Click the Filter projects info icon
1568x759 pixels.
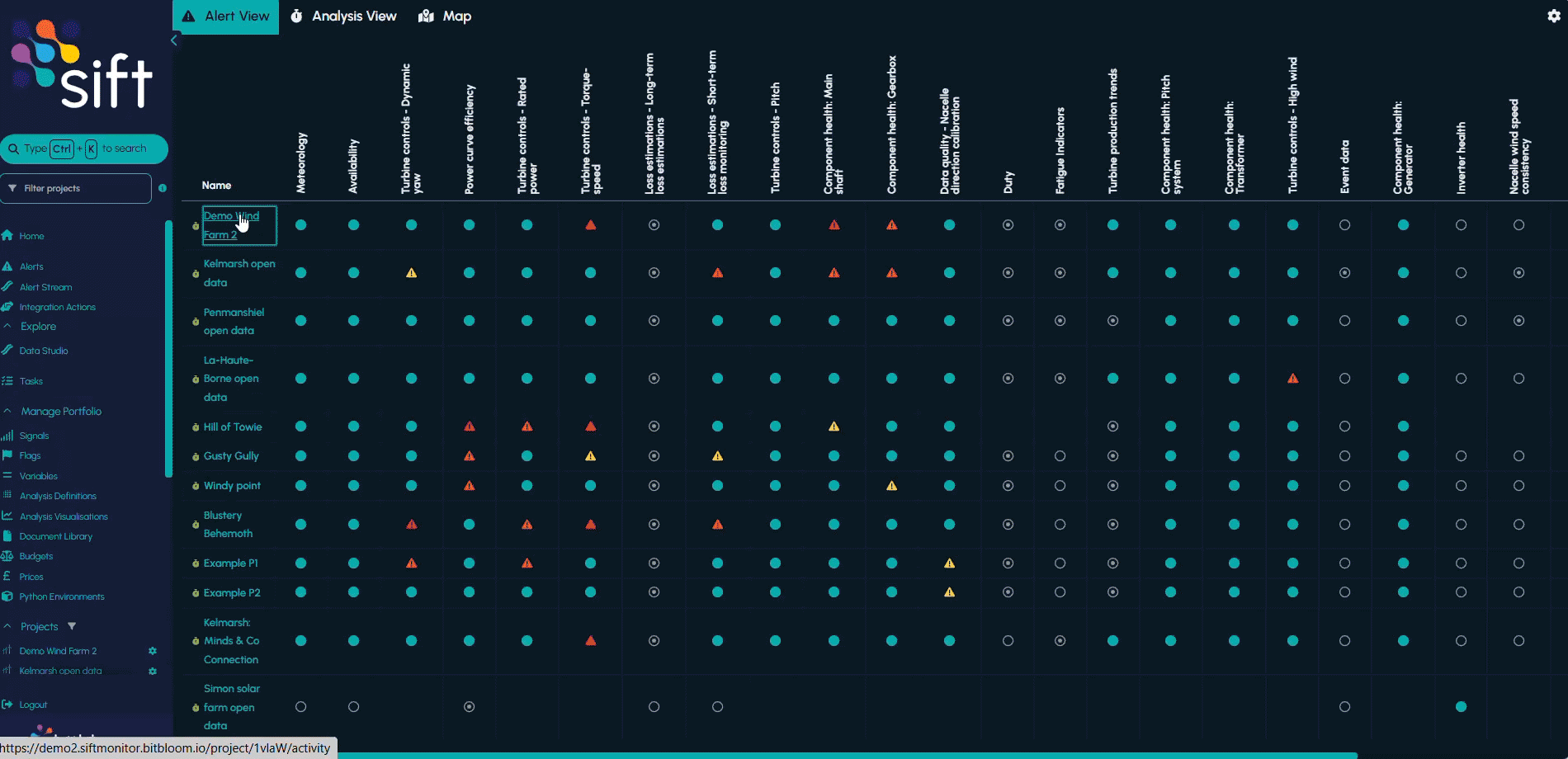coord(163,188)
